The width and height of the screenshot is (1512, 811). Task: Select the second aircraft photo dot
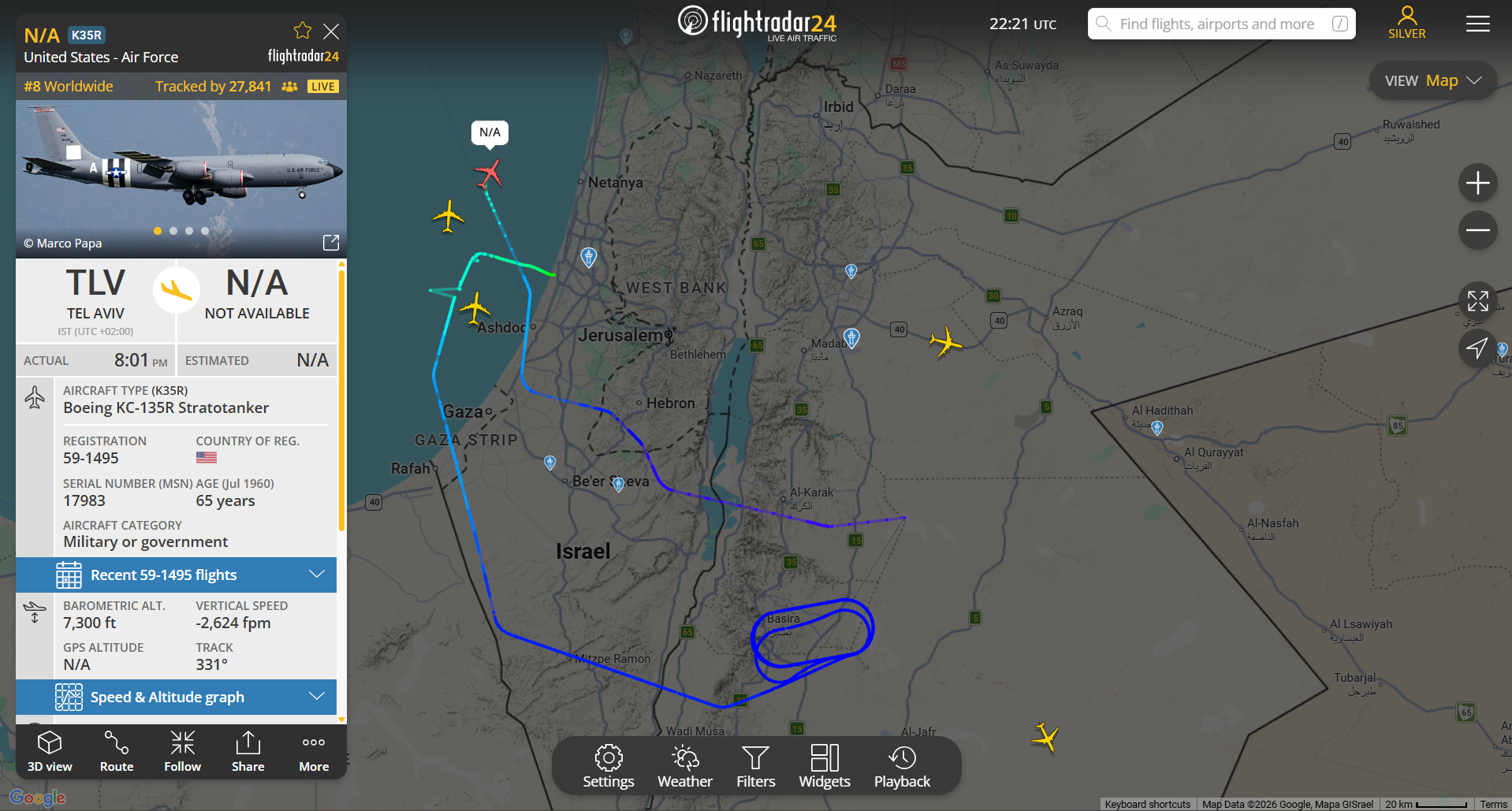click(173, 231)
